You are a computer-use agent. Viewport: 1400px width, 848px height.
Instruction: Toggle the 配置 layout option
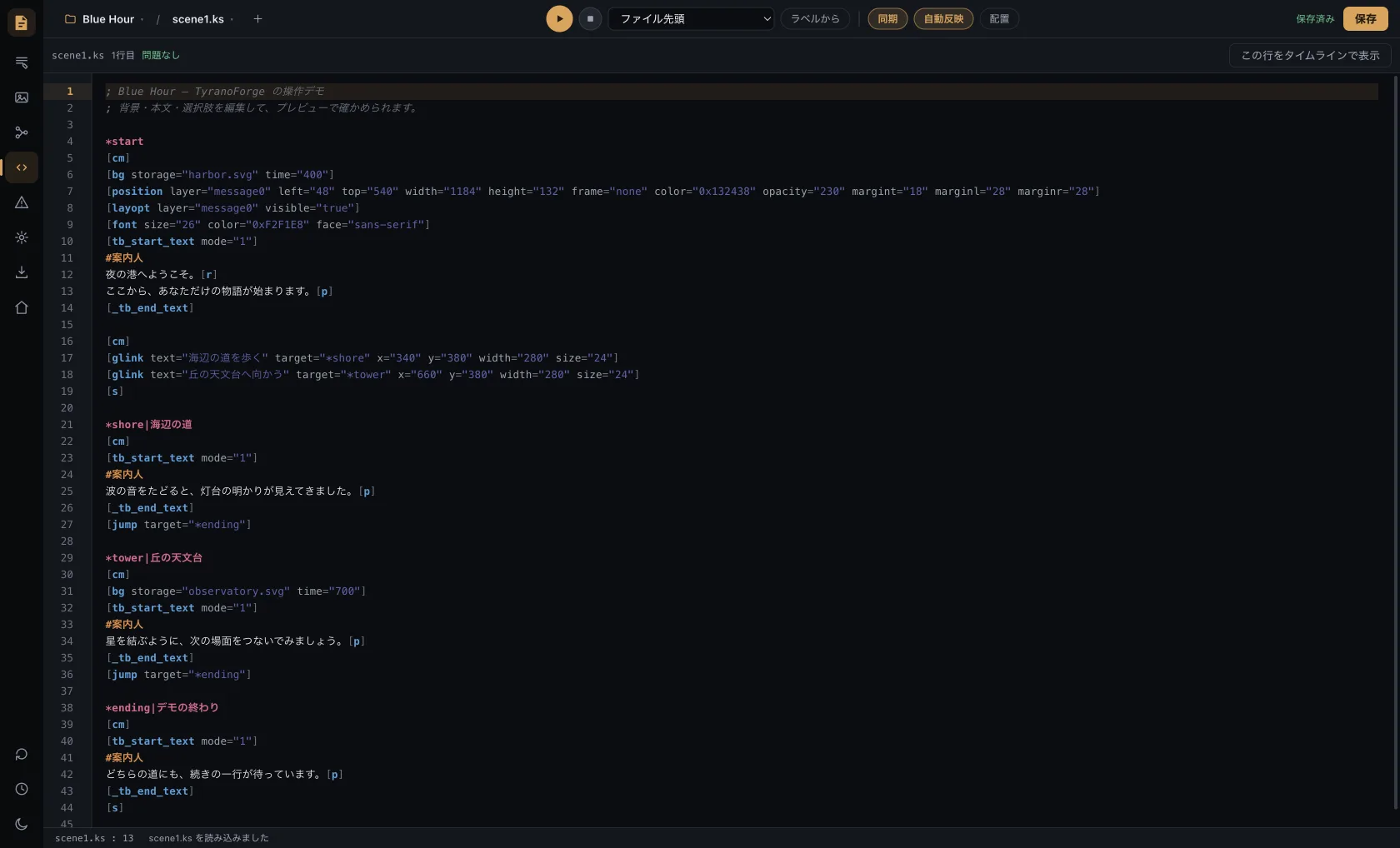[x=999, y=18]
